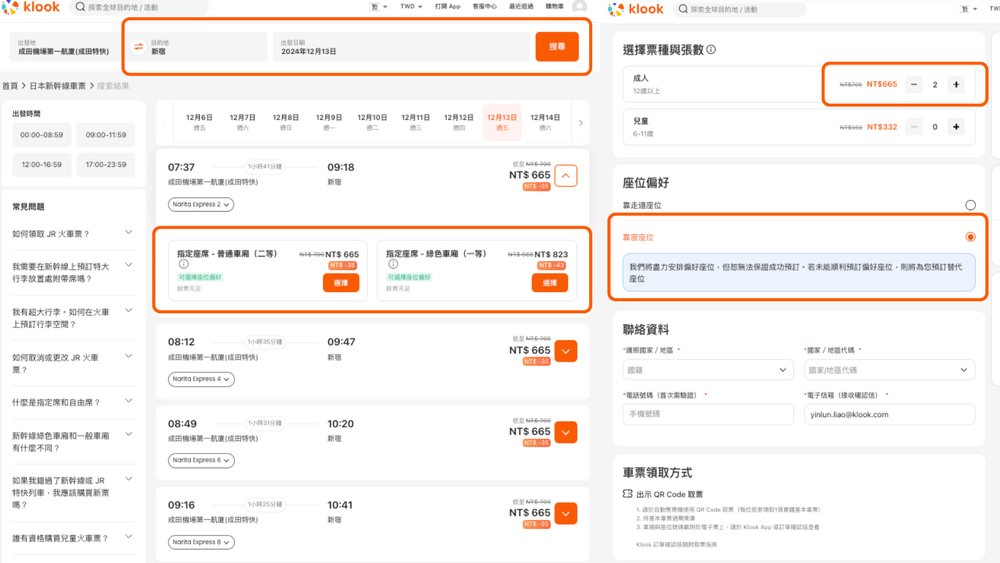
Task: Click info icon for 指定座席 普通車廂（二等）
Action: pyautogui.click(x=184, y=264)
